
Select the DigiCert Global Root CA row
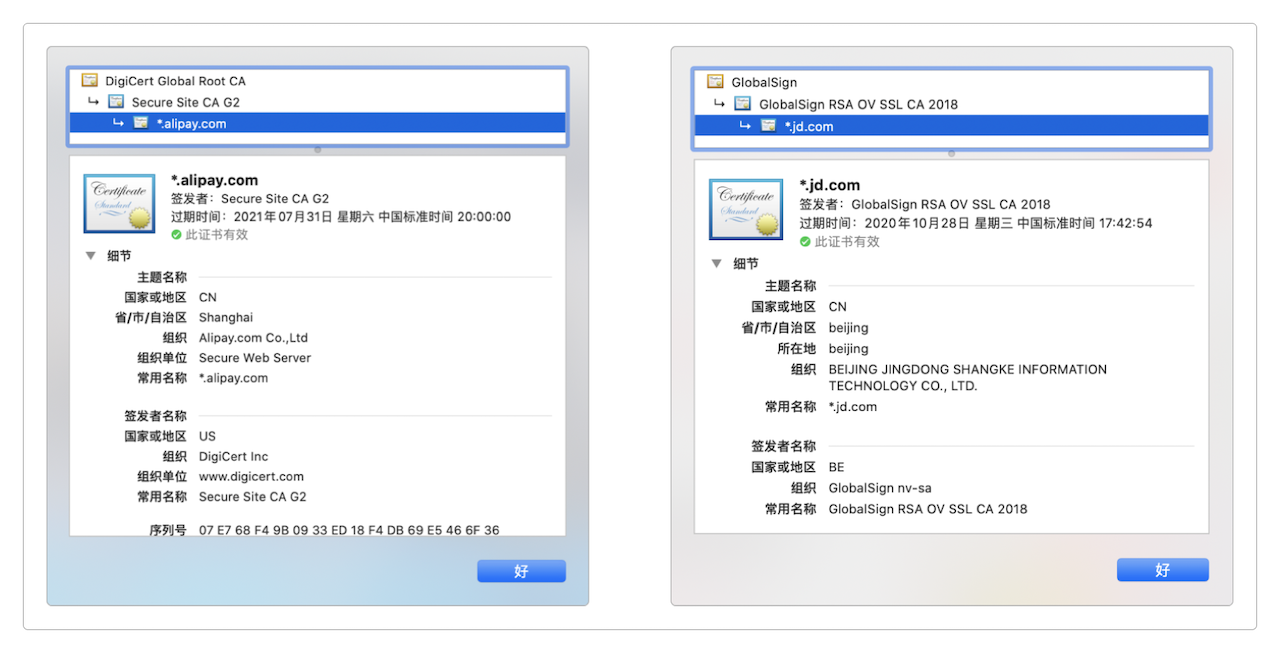[x=317, y=81]
